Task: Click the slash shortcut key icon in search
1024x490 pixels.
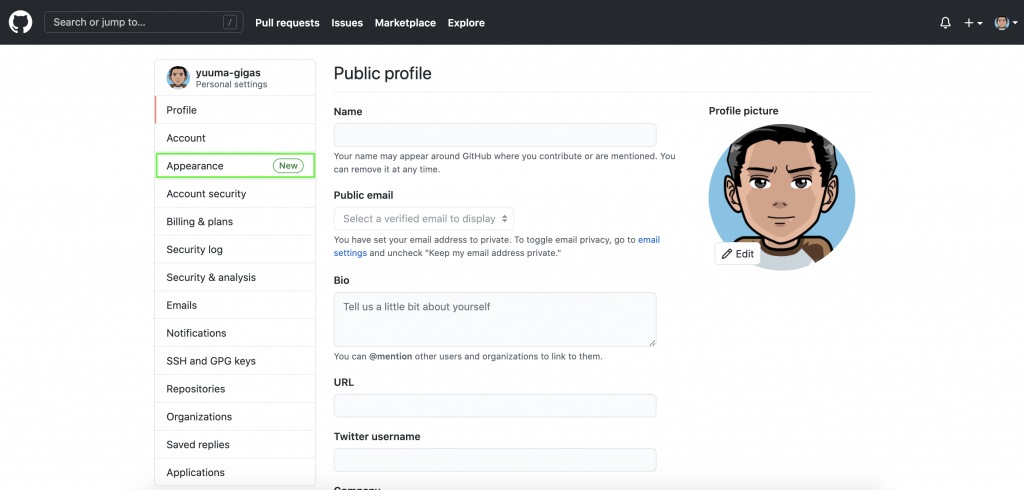Action: (230, 22)
